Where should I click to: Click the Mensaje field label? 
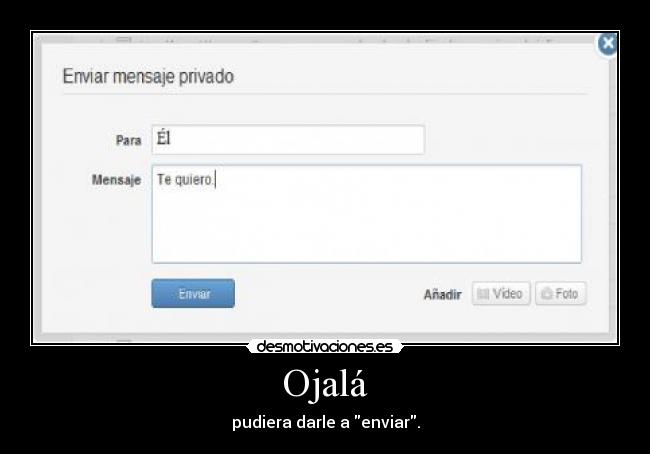click(x=116, y=180)
